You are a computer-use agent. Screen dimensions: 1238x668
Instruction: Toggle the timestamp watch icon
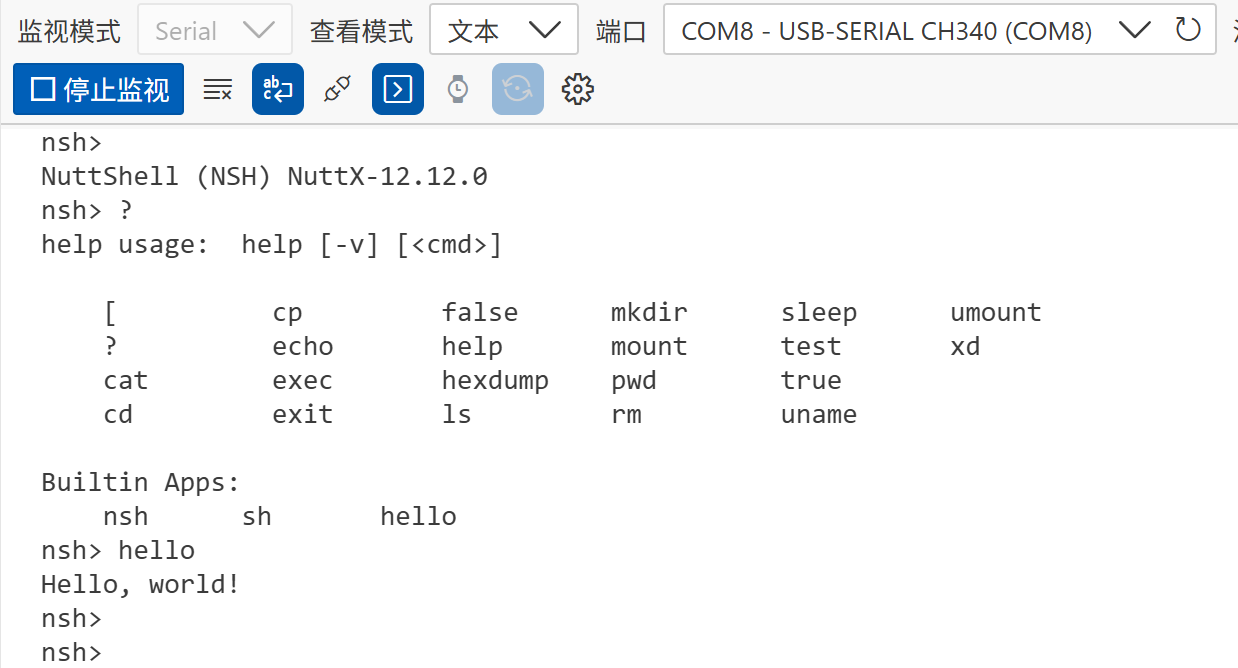pyautogui.click(x=457, y=90)
